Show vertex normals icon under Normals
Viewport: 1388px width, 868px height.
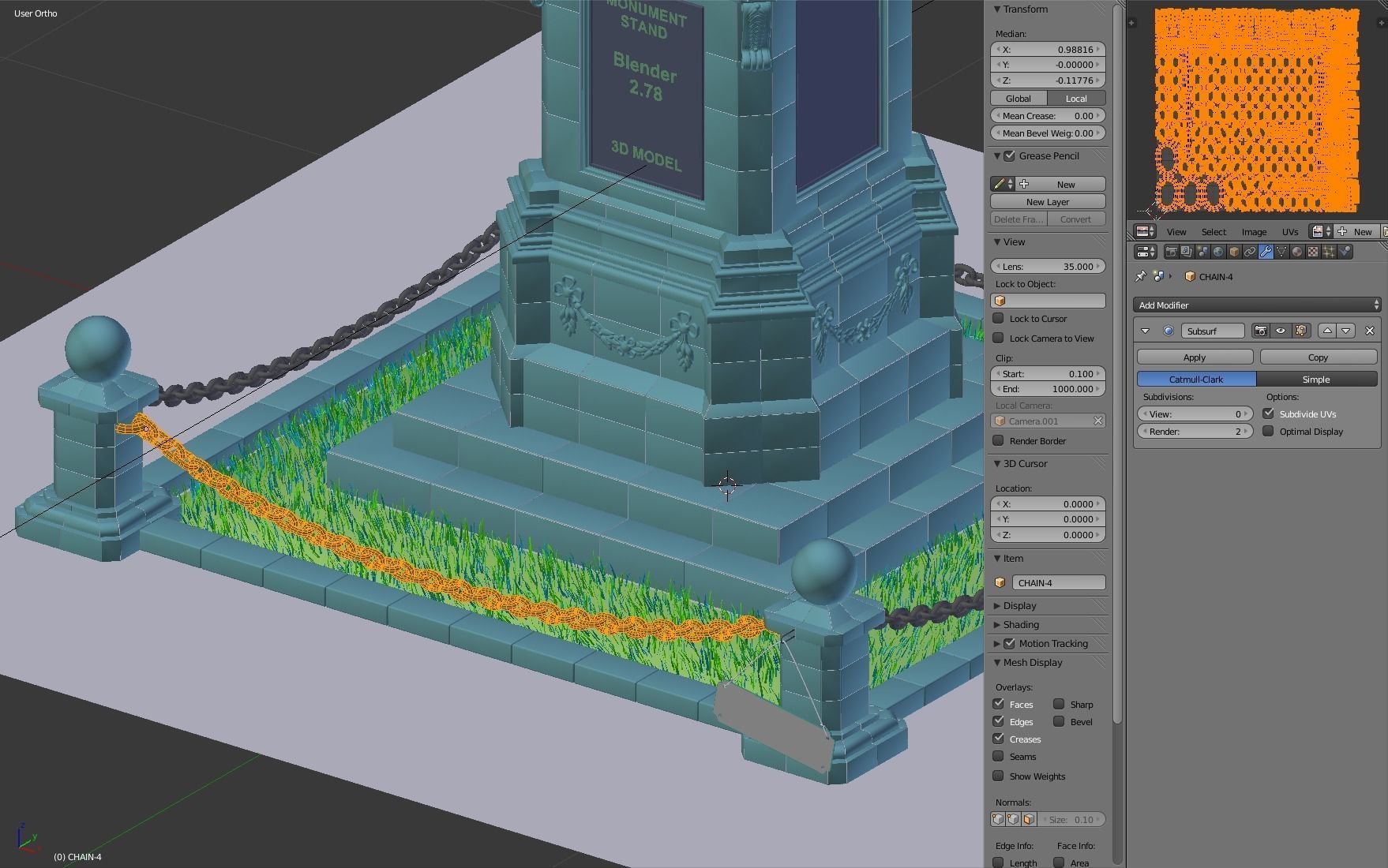tap(998, 819)
